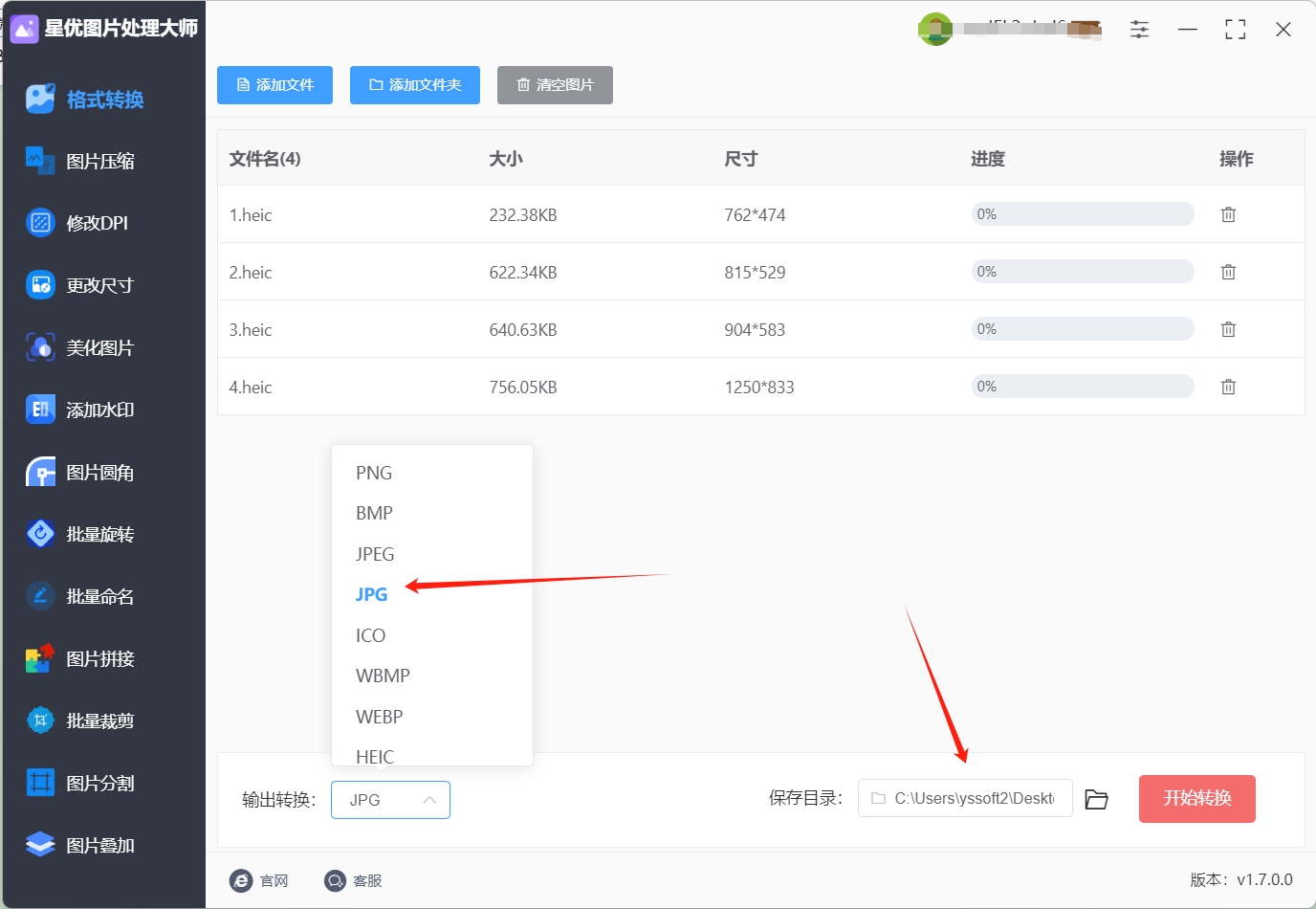Click the size value 232.38KB

click(x=523, y=215)
